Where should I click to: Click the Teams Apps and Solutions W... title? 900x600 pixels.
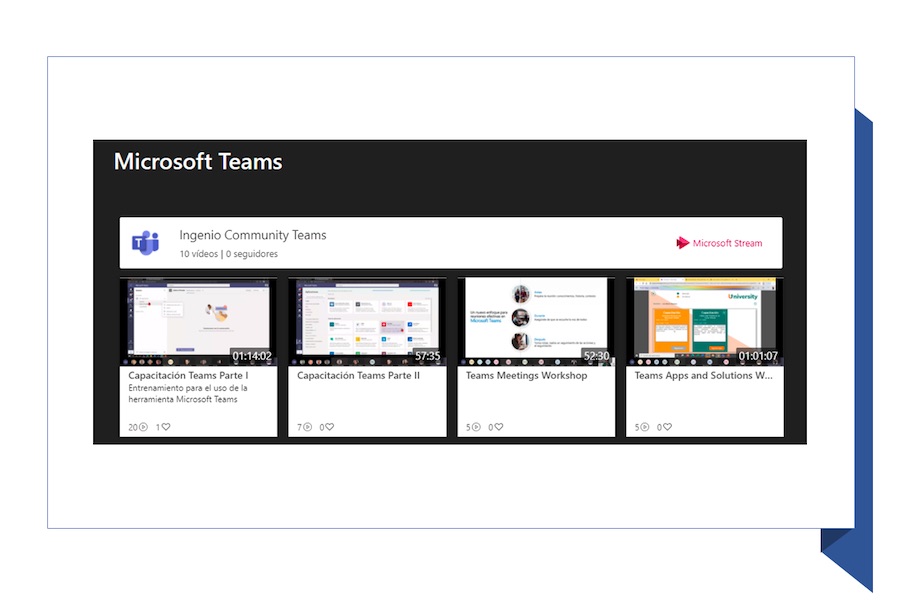click(704, 375)
